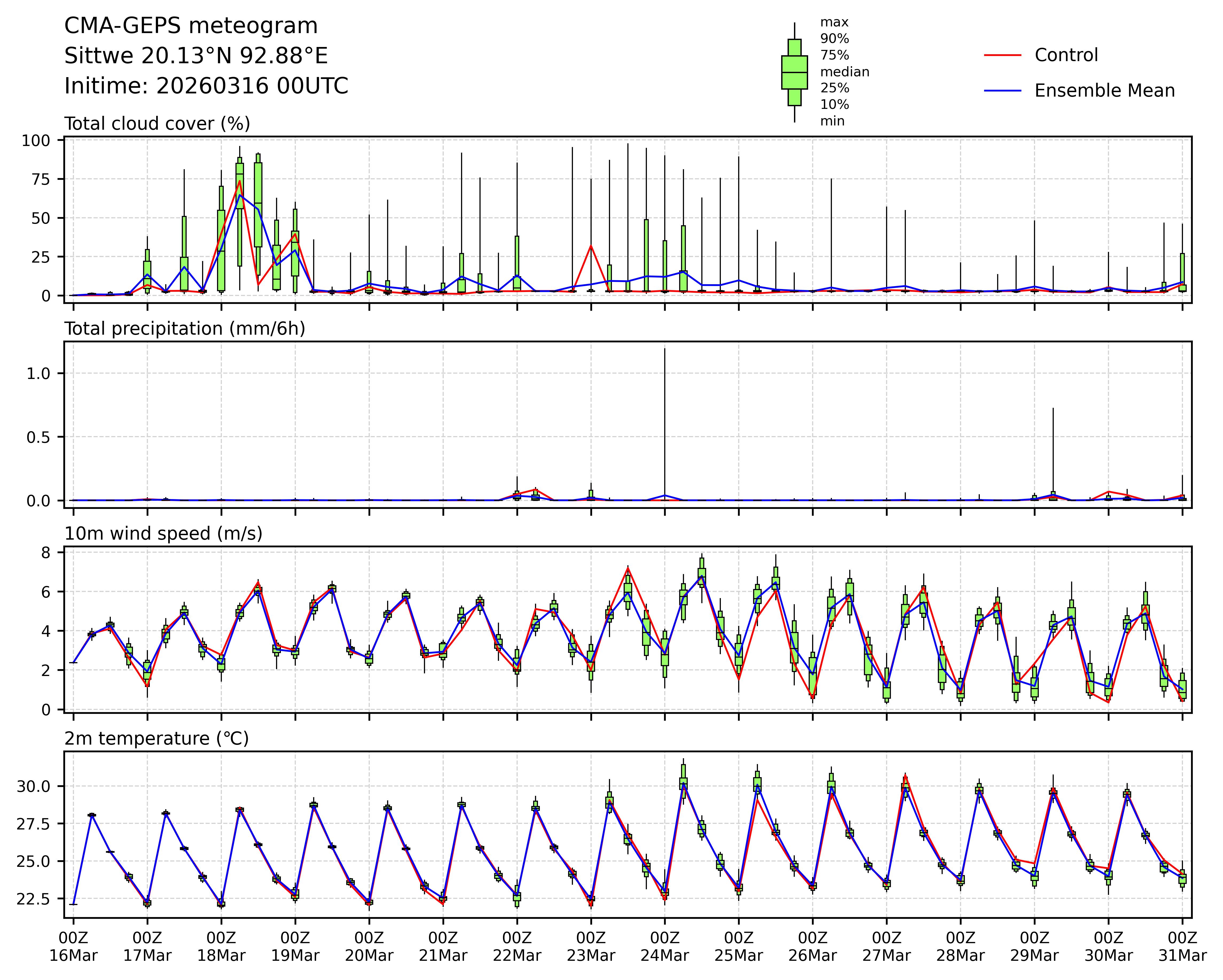The height and width of the screenshot is (980, 1223).
Task: Click the 'Total cloud cover (%)' panel title
Action: click(x=157, y=124)
